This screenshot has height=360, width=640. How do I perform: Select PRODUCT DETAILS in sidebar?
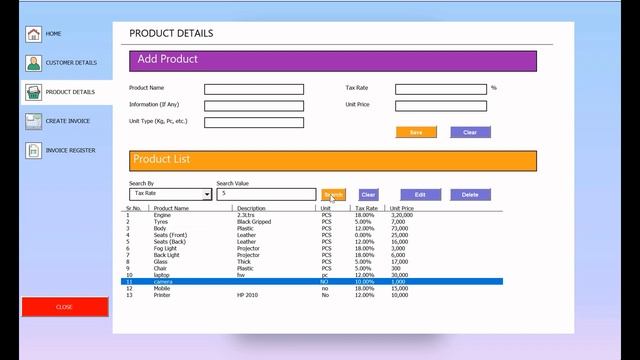[x=70, y=92]
